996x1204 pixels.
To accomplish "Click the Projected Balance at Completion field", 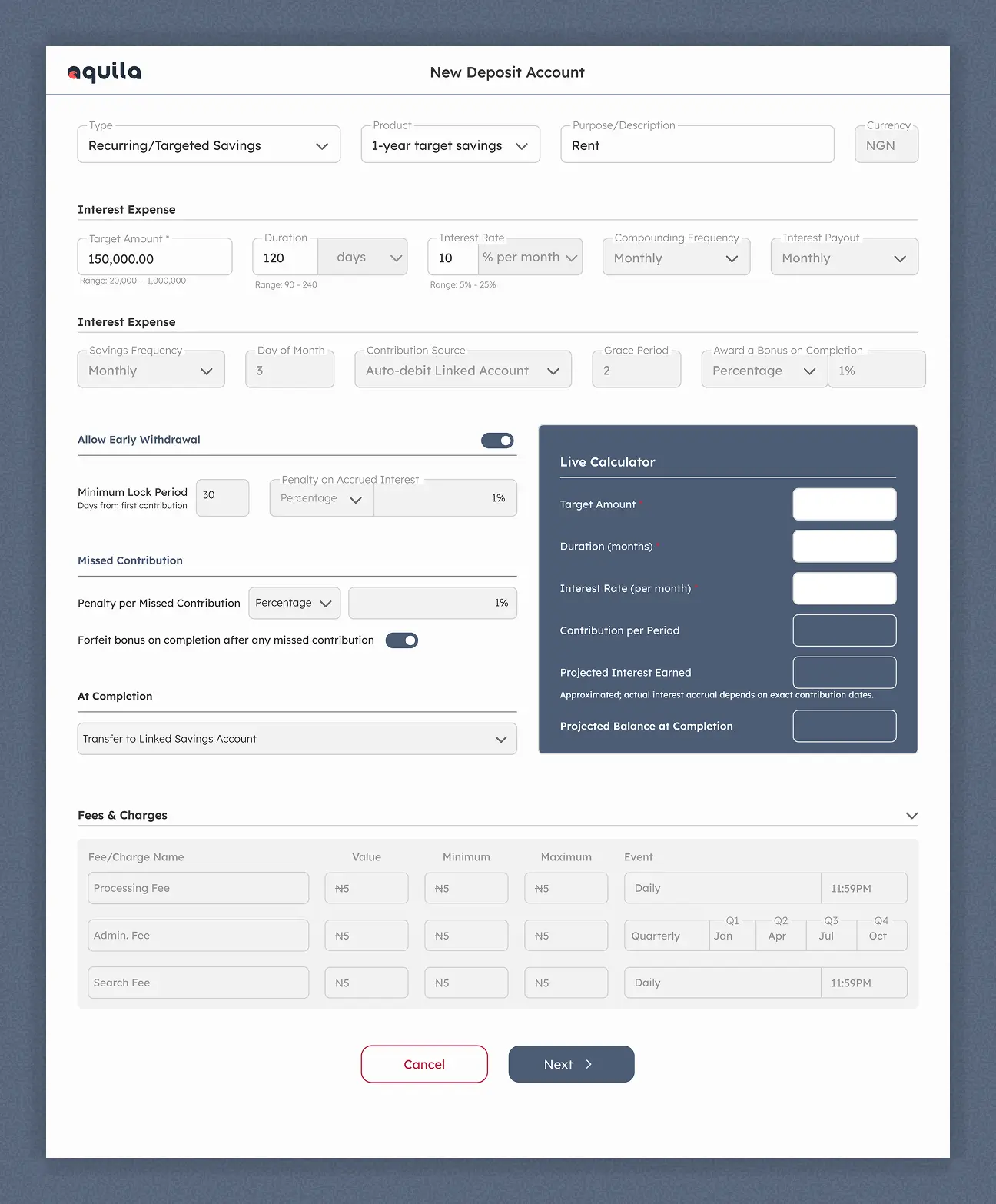I will tap(845, 727).
